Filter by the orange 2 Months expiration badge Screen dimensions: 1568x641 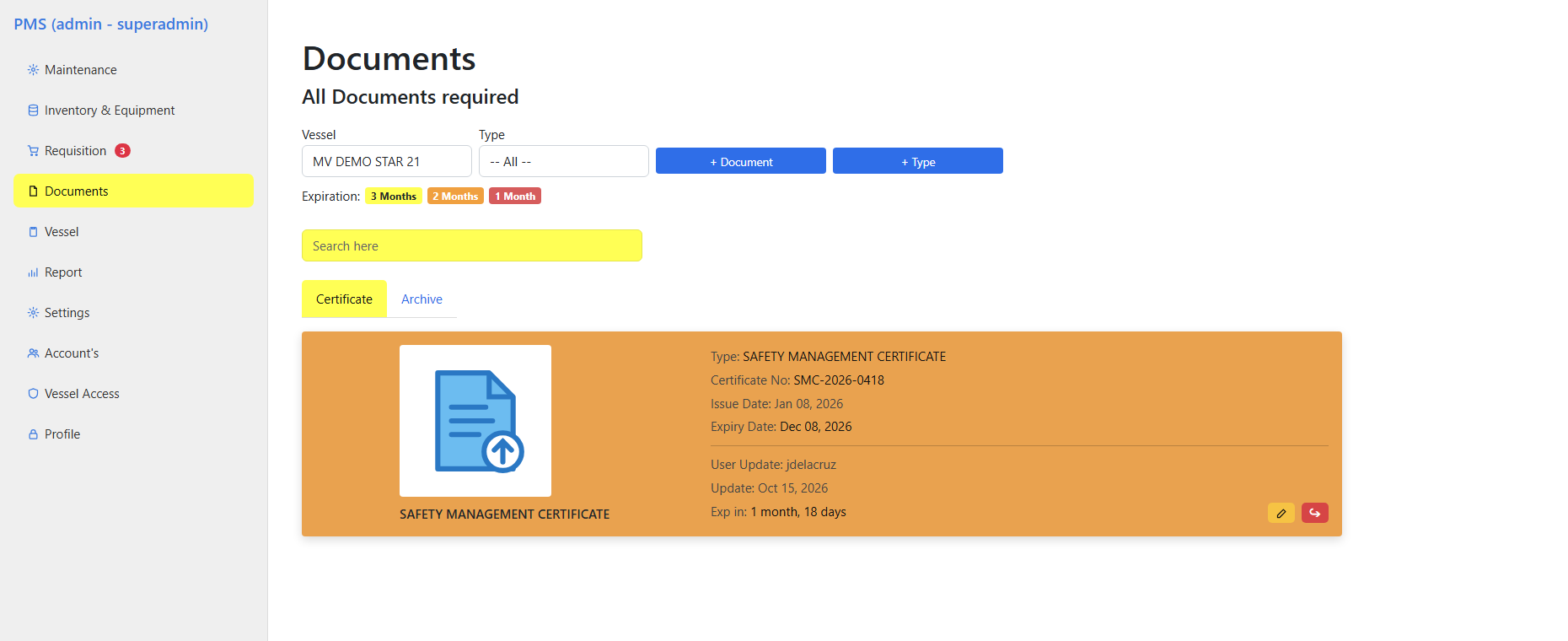pos(455,197)
